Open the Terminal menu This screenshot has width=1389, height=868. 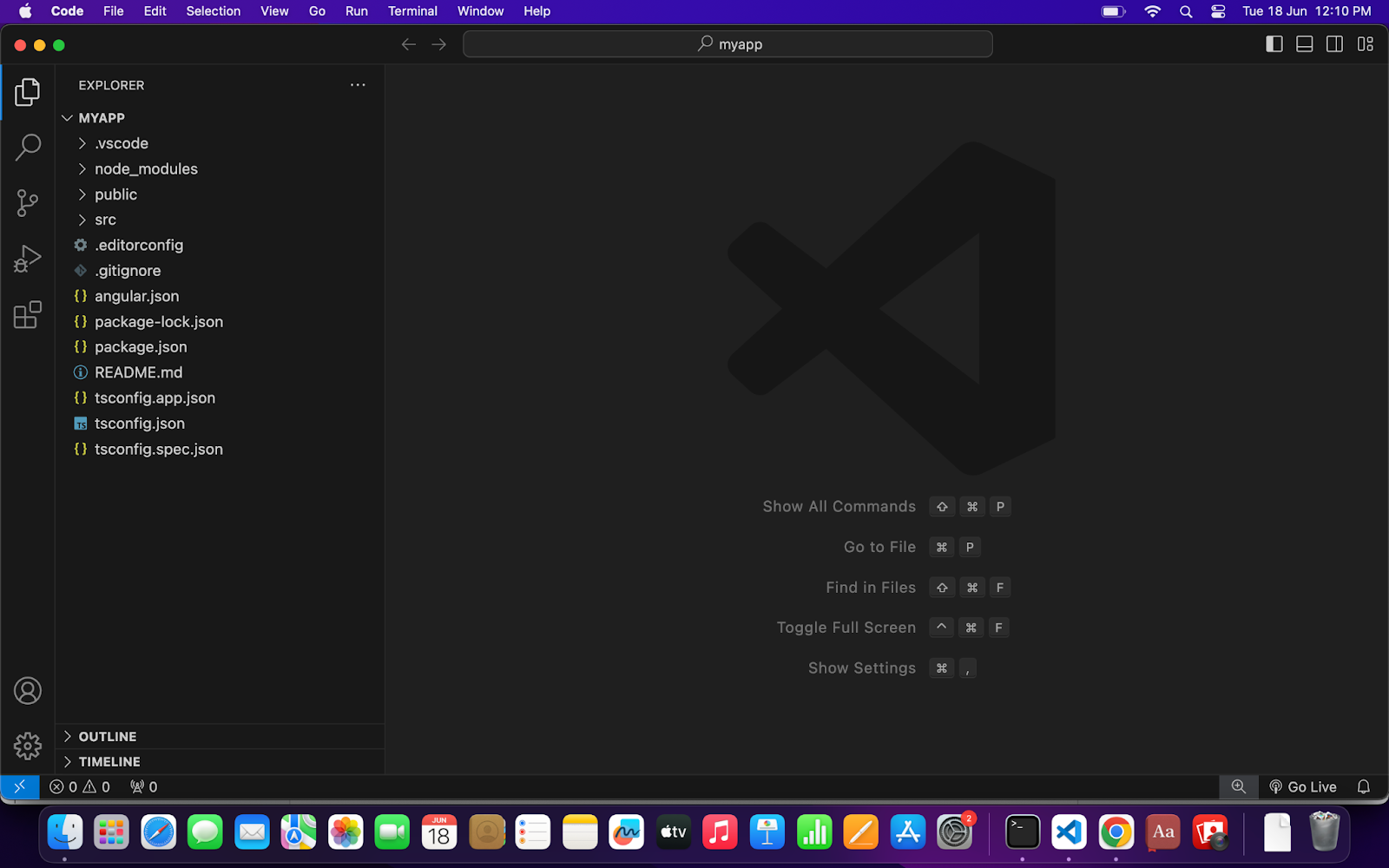pyautogui.click(x=412, y=11)
